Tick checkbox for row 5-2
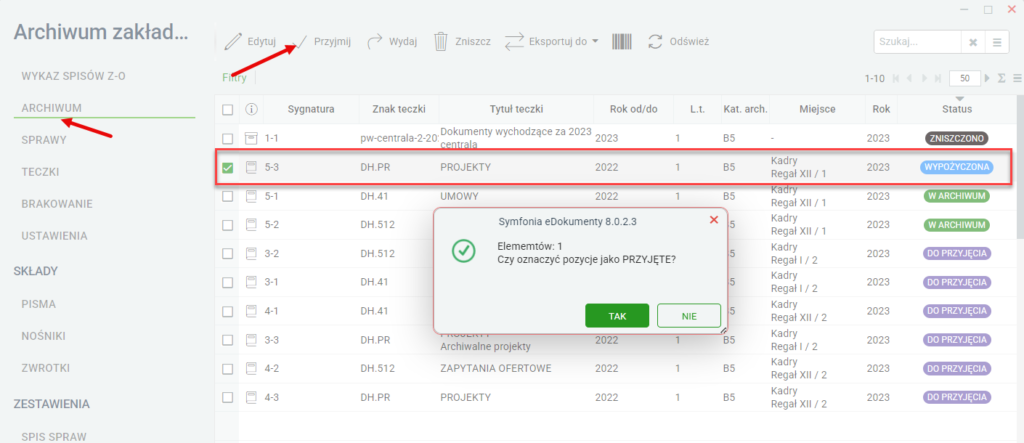The image size is (1024, 443). (227, 225)
